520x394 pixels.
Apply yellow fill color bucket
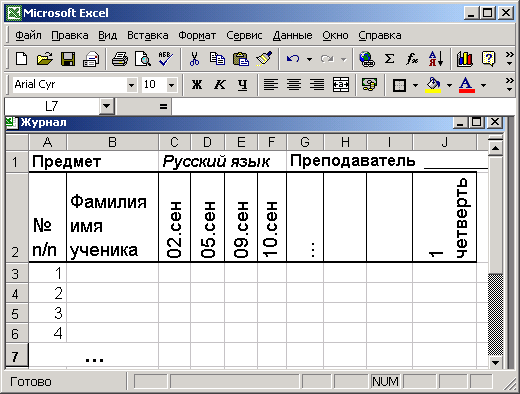[x=433, y=85]
